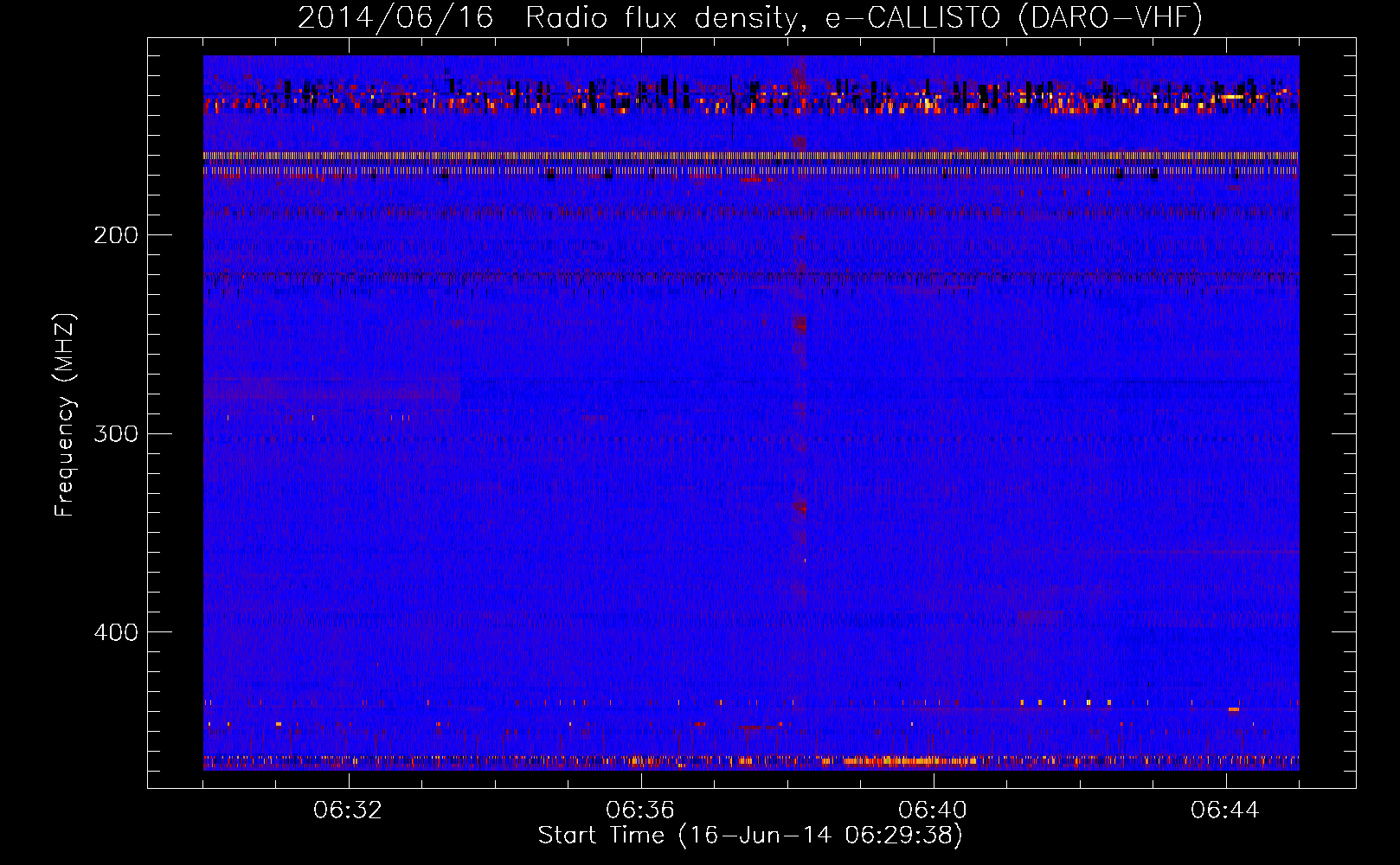Select the 400 frequency axis label
The width and height of the screenshot is (1400, 865).
(x=116, y=632)
